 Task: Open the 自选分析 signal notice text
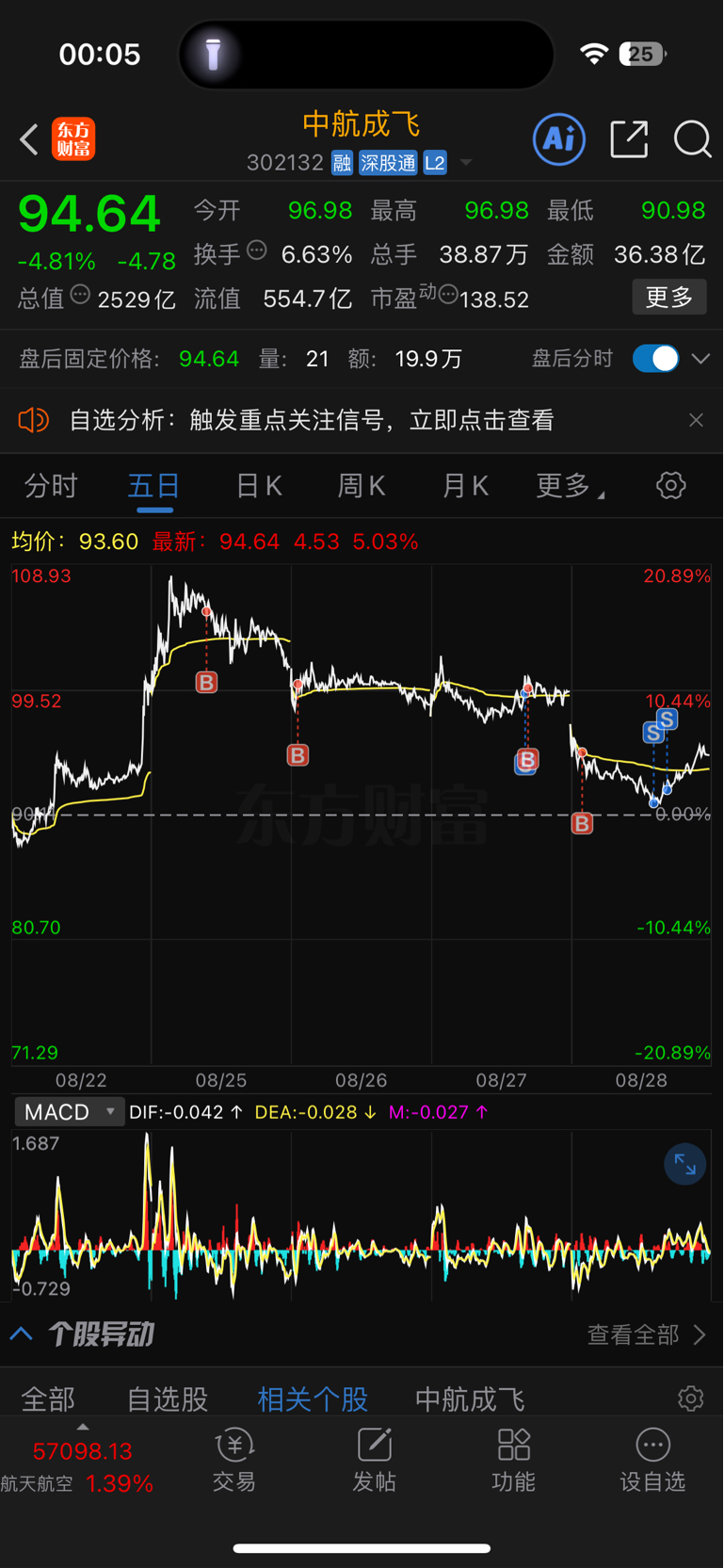point(312,420)
